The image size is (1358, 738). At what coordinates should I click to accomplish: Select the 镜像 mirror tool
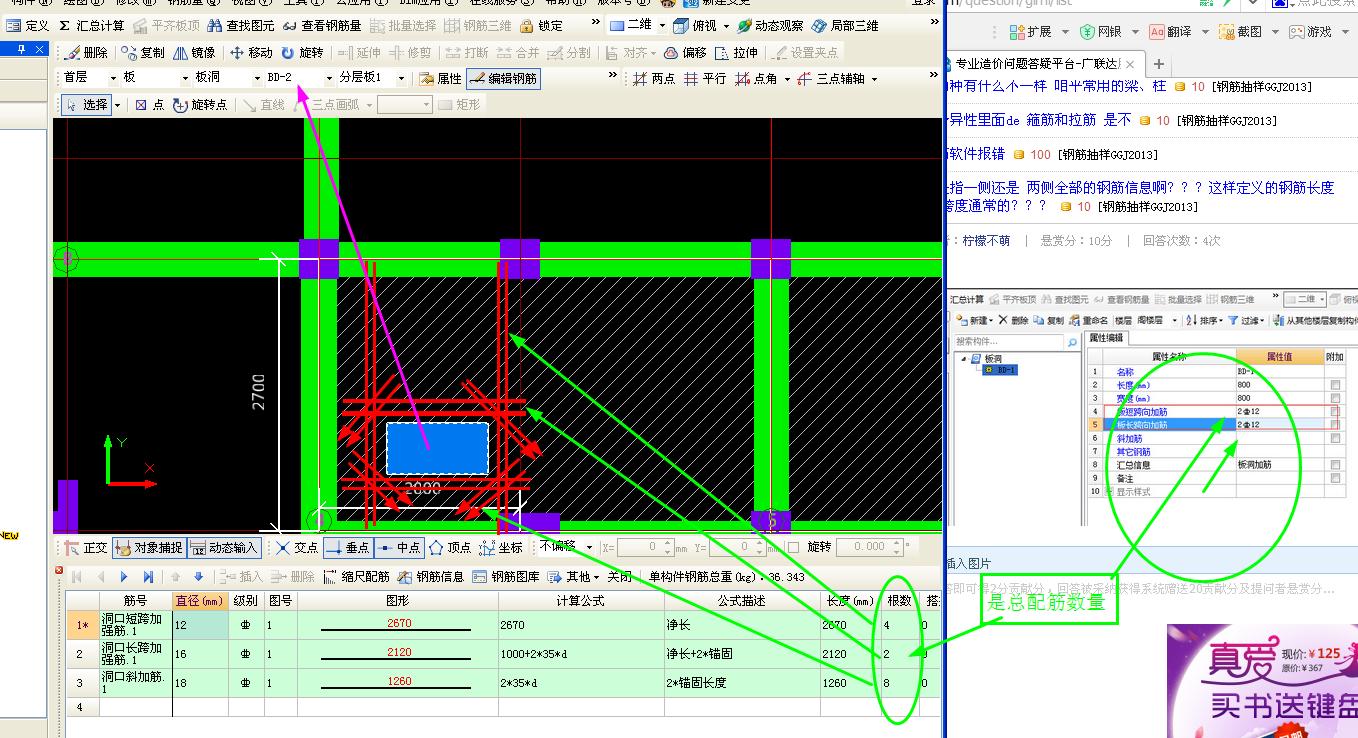point(194,52)
